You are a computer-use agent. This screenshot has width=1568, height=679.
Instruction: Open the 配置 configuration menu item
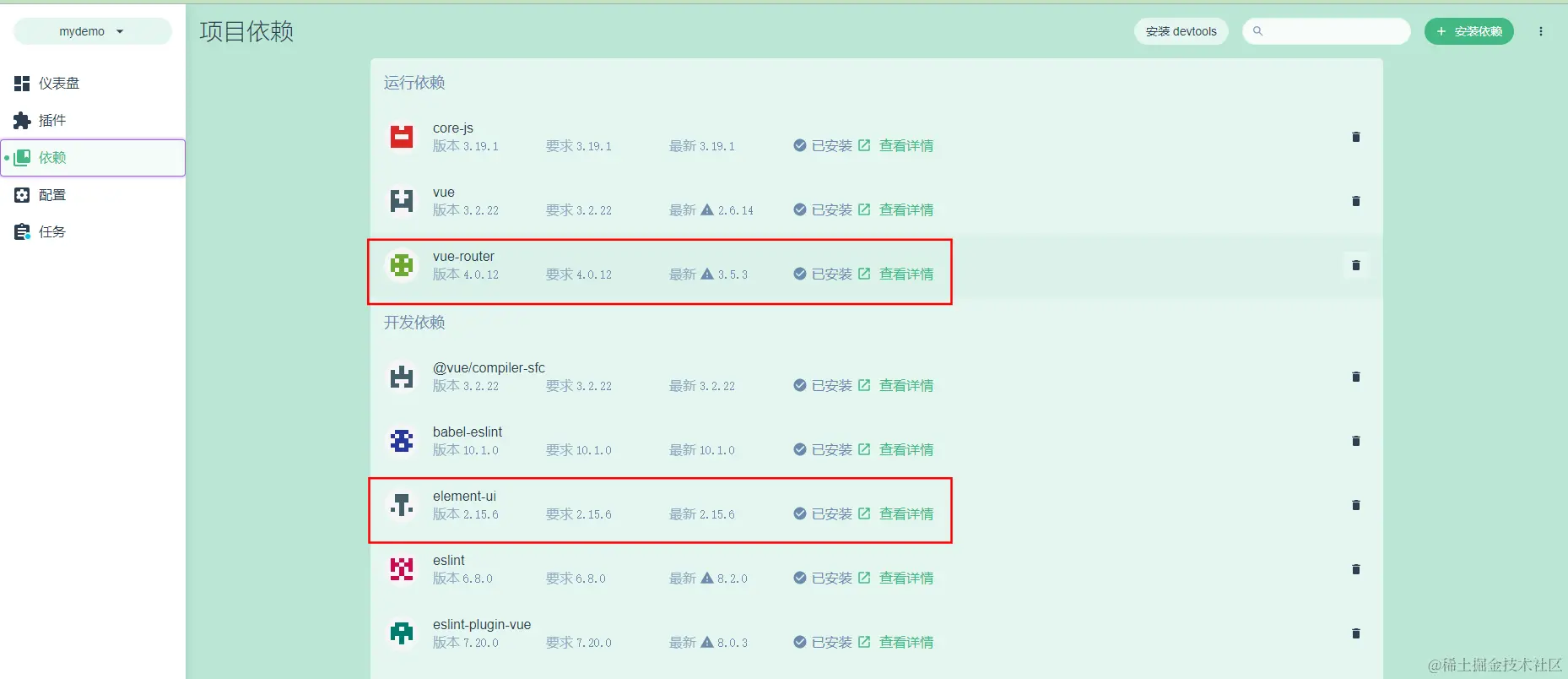(x=93, y=194)
